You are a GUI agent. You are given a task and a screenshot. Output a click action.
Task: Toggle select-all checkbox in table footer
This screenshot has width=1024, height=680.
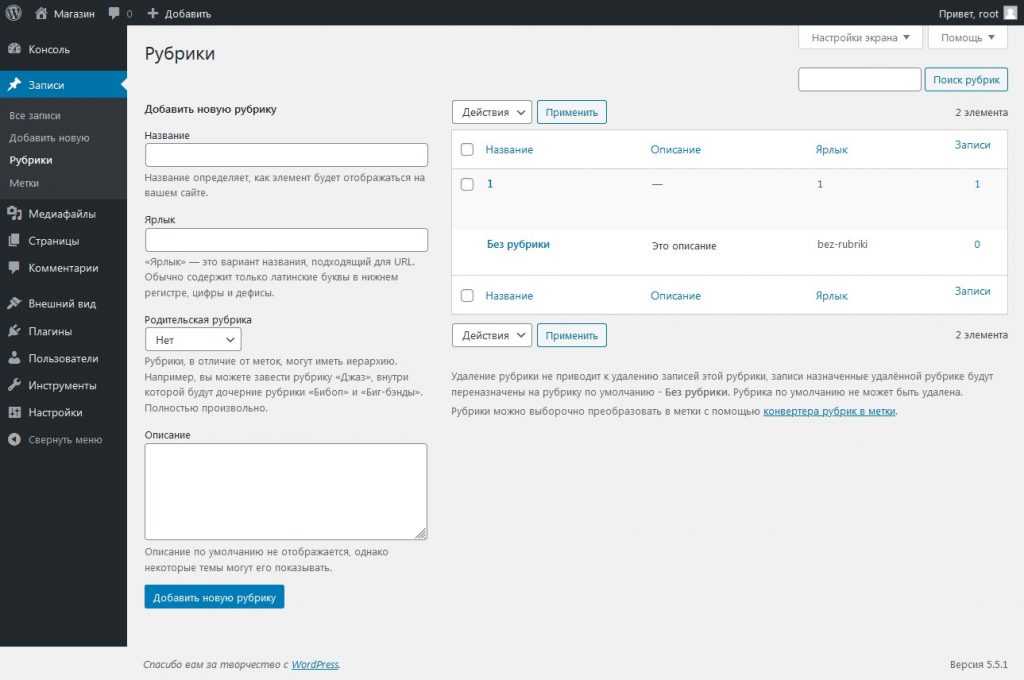coord(466,296)
